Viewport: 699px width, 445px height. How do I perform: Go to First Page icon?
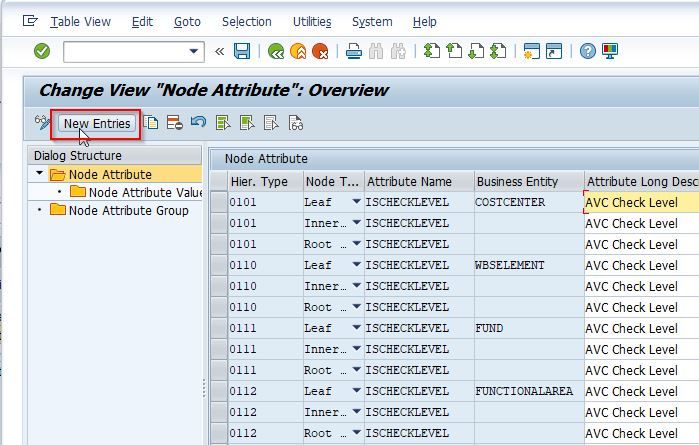(x=432, y=51)
